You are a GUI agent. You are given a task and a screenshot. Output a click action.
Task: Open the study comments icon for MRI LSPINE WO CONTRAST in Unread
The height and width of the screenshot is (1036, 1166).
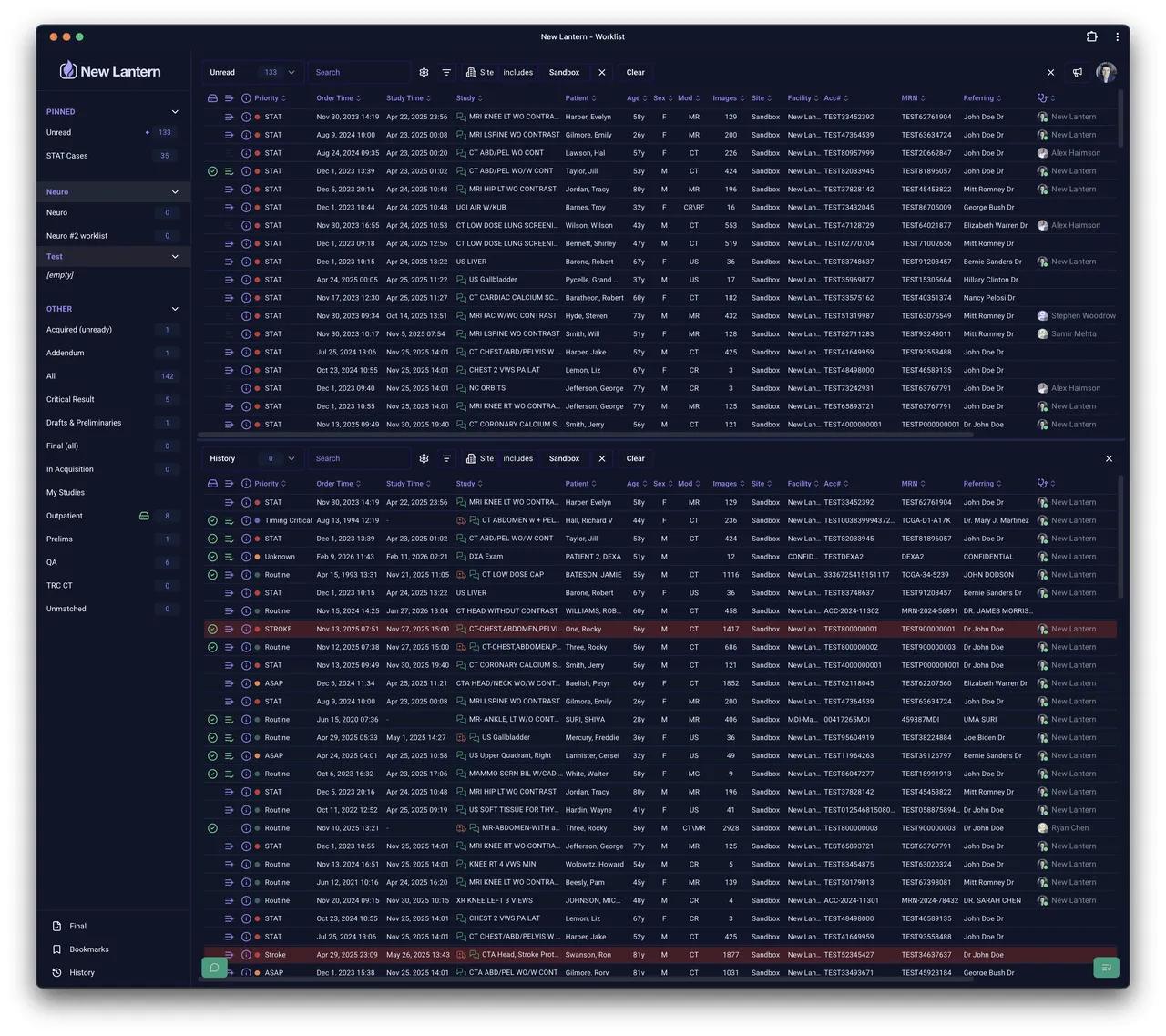461,135
